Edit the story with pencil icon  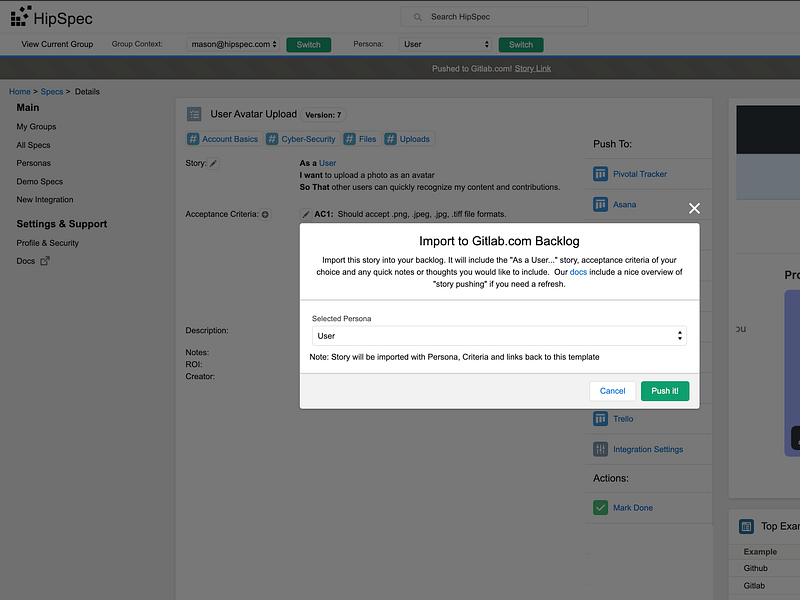(213, 163)
